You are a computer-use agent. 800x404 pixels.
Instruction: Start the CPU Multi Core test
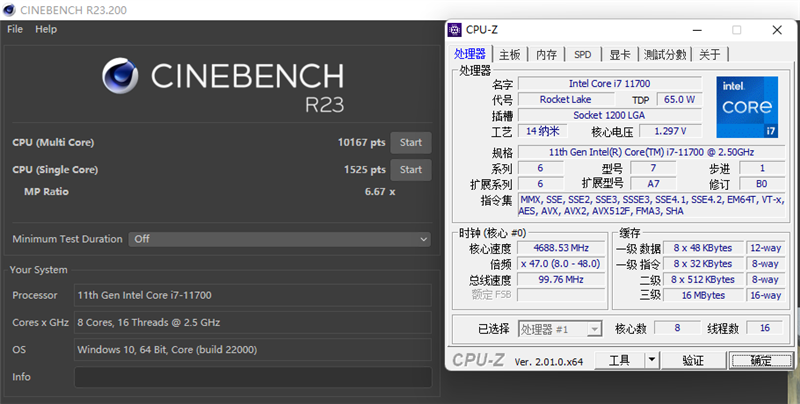(411, 143)
